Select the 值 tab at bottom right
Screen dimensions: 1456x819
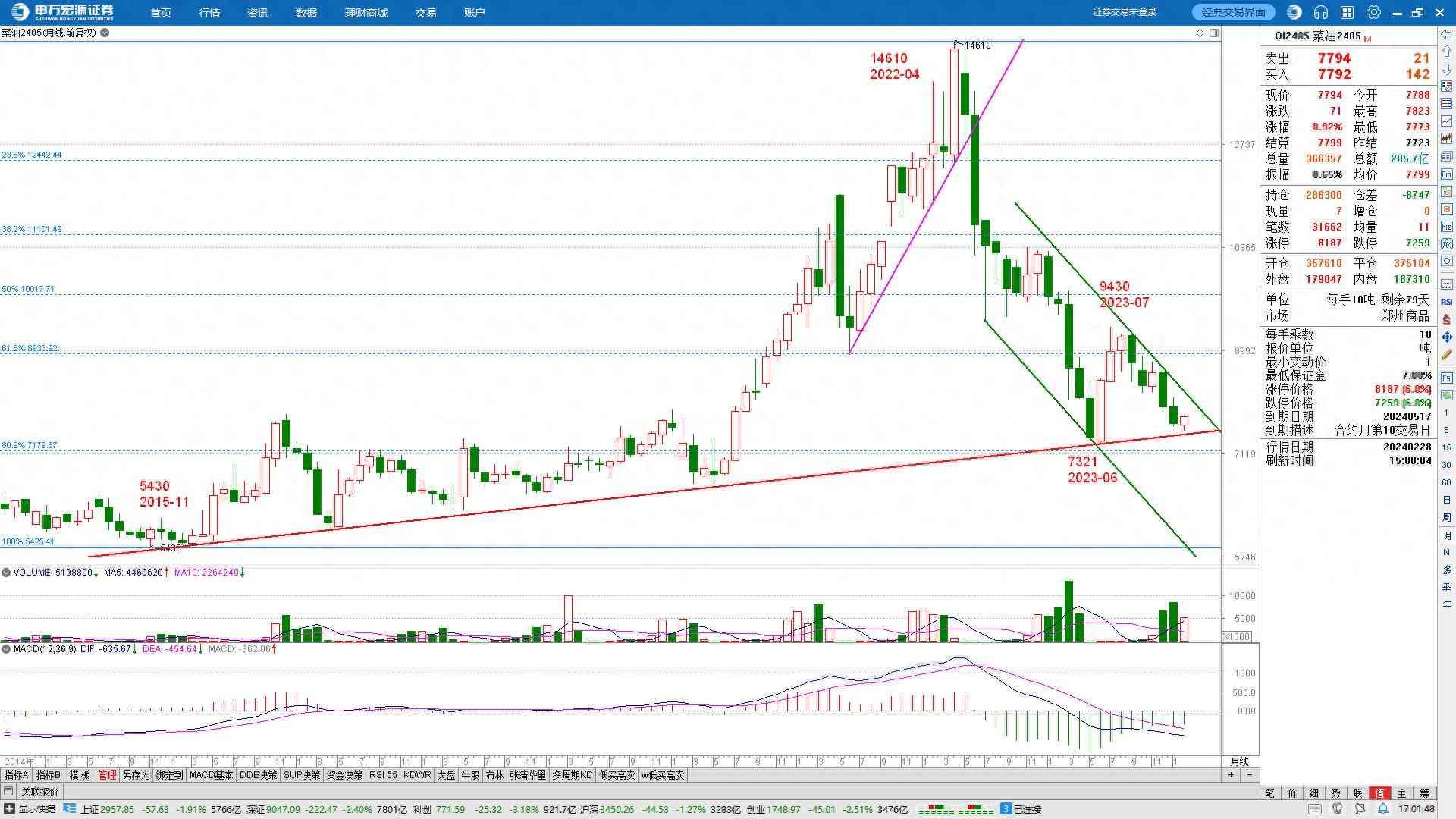(x=1379, y=792)
